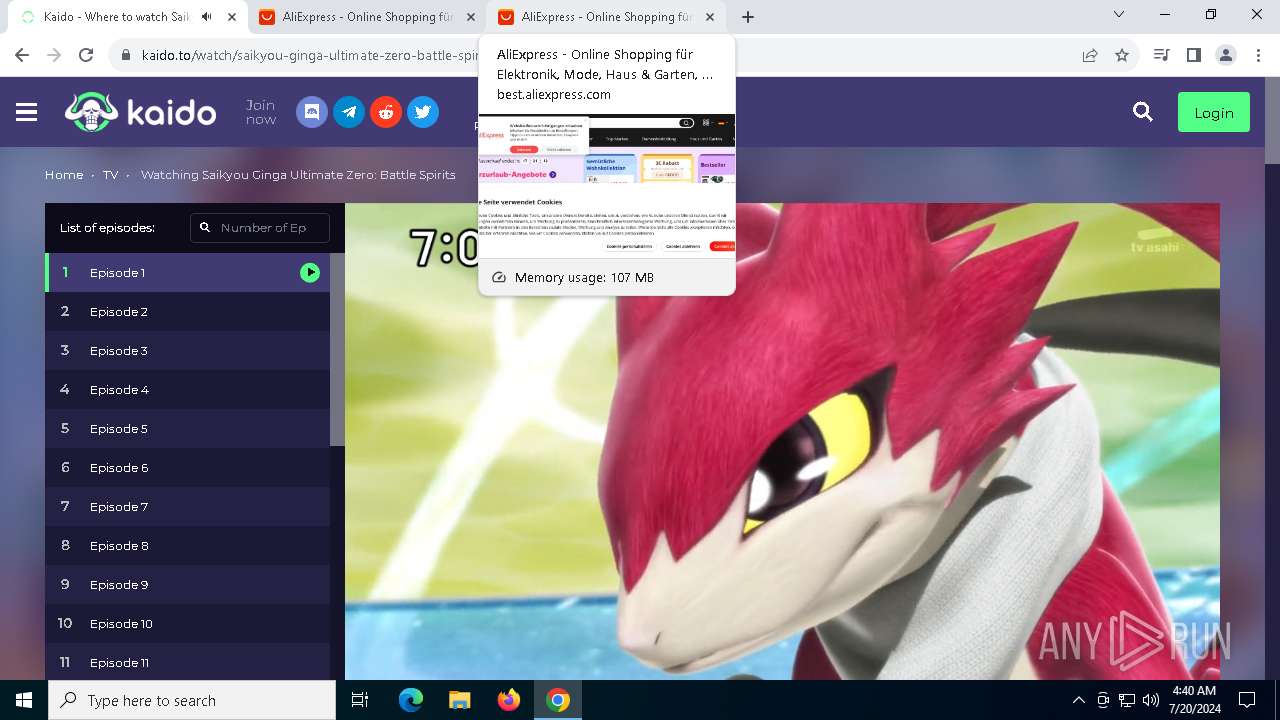Open the Twitter join link icon

point(423,112)
